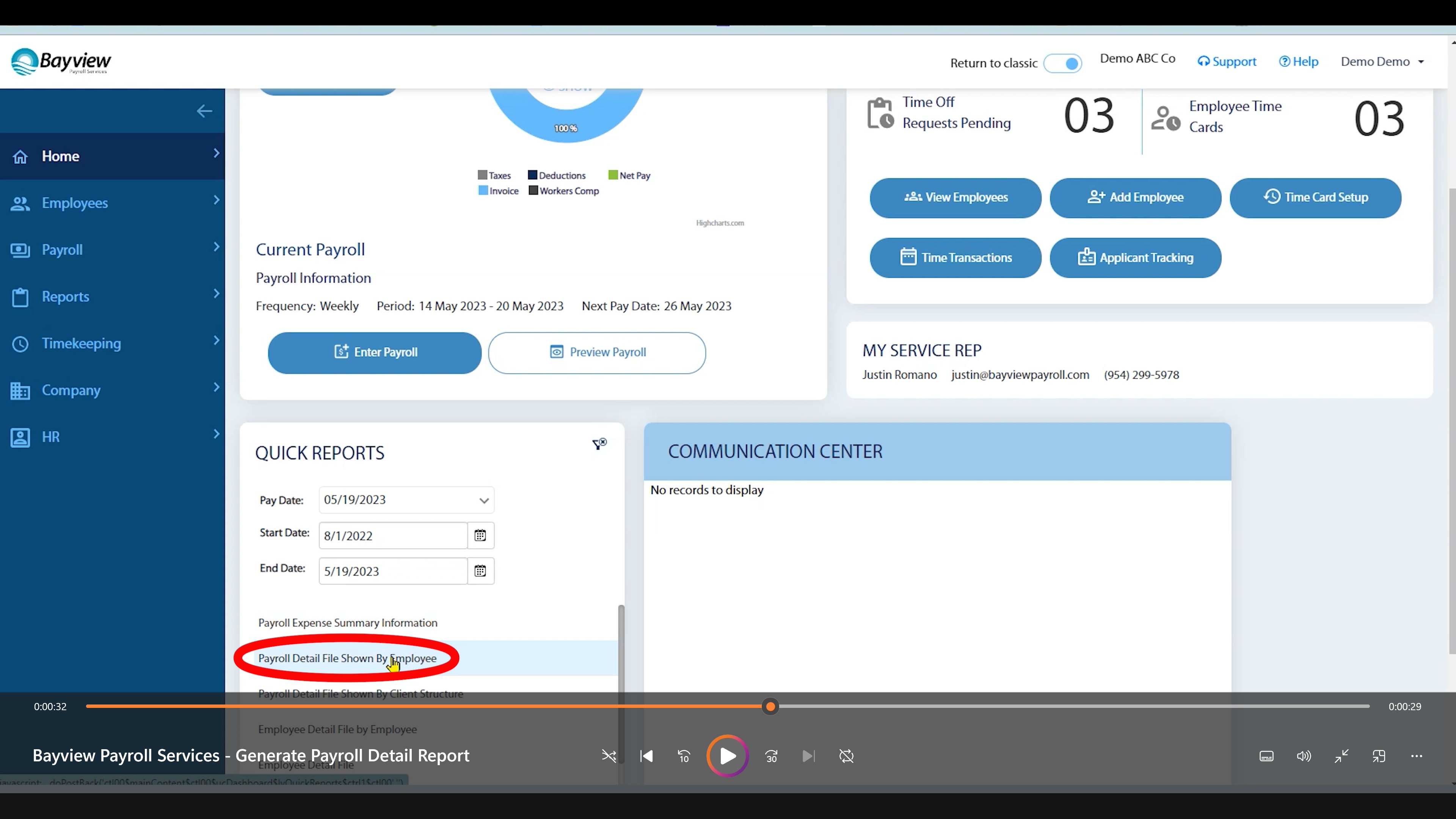Screen dimensions: 1456x819
Task: Mute the video volume
Action: (1304, 756)
